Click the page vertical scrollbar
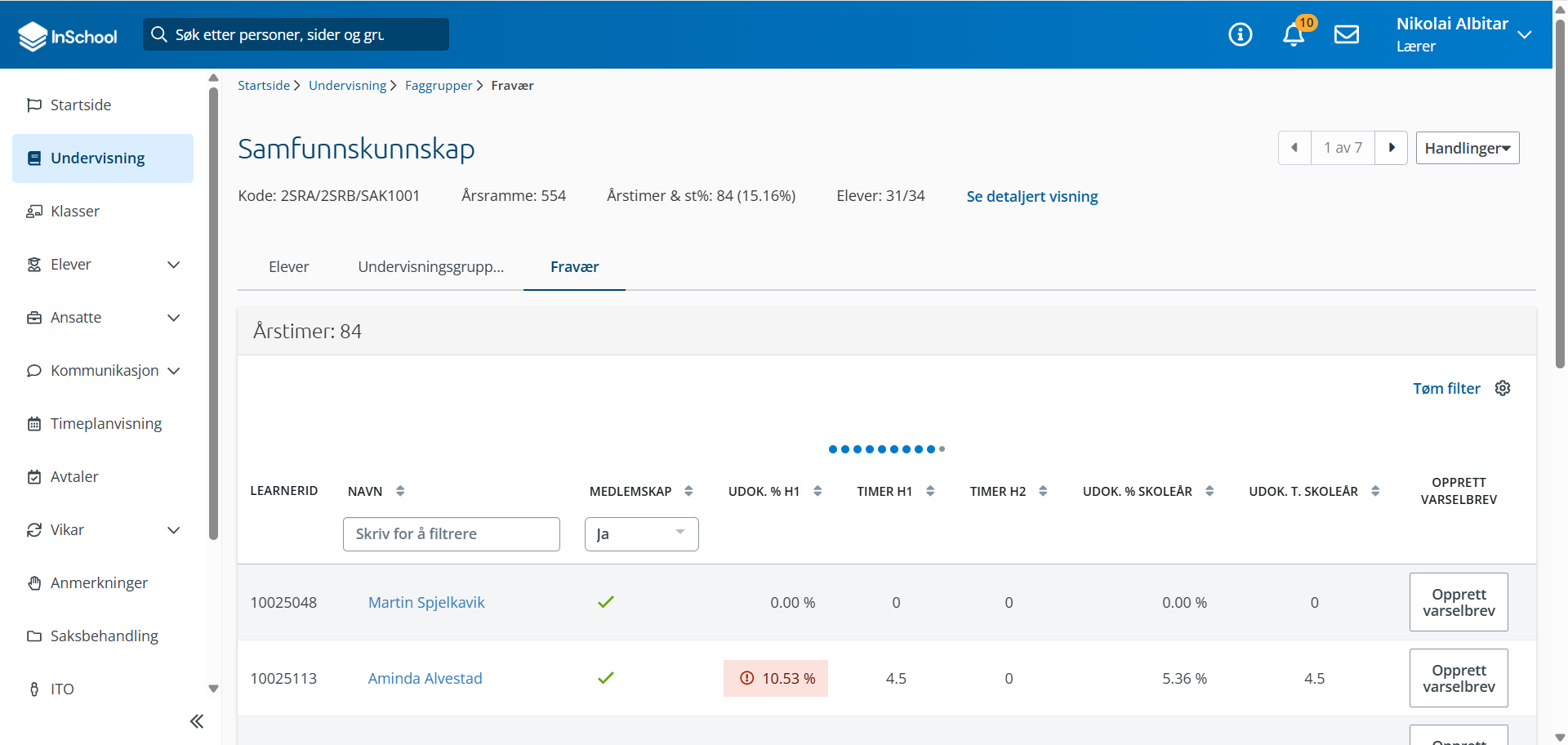The image size is (1568, 745). (x=1560, y=194)
